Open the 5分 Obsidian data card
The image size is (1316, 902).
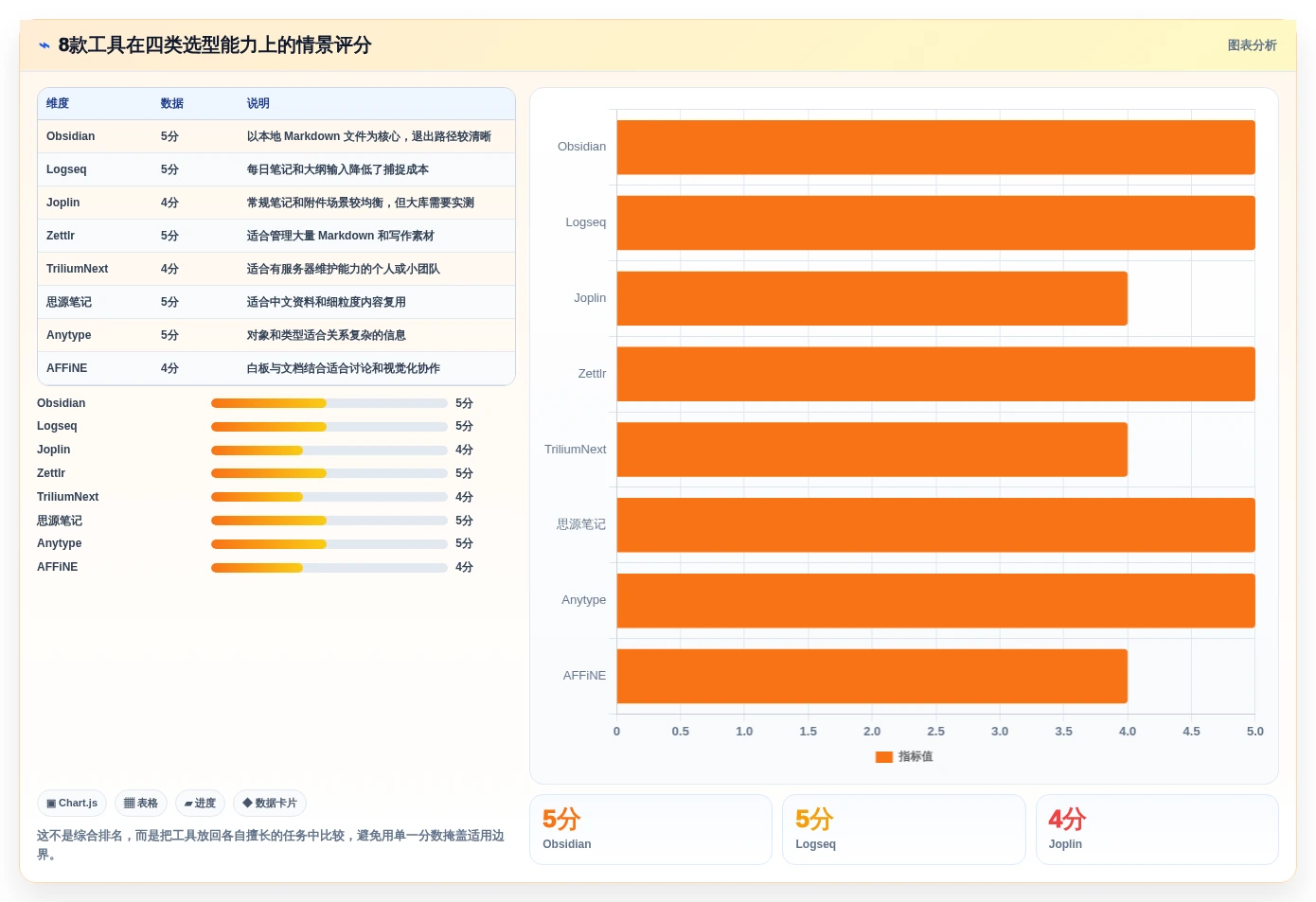point(650,829)
